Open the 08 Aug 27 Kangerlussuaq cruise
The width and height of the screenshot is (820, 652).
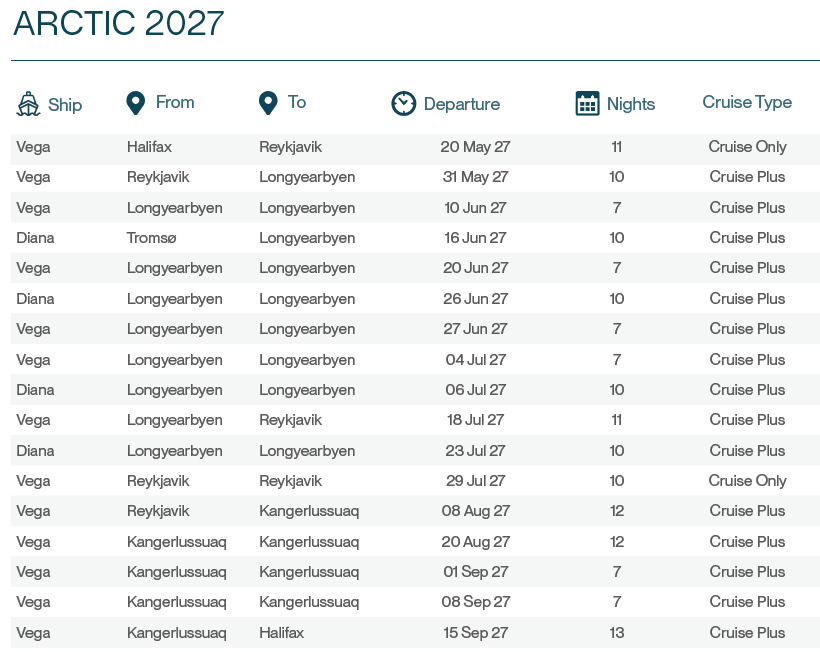tap(475, 511)
